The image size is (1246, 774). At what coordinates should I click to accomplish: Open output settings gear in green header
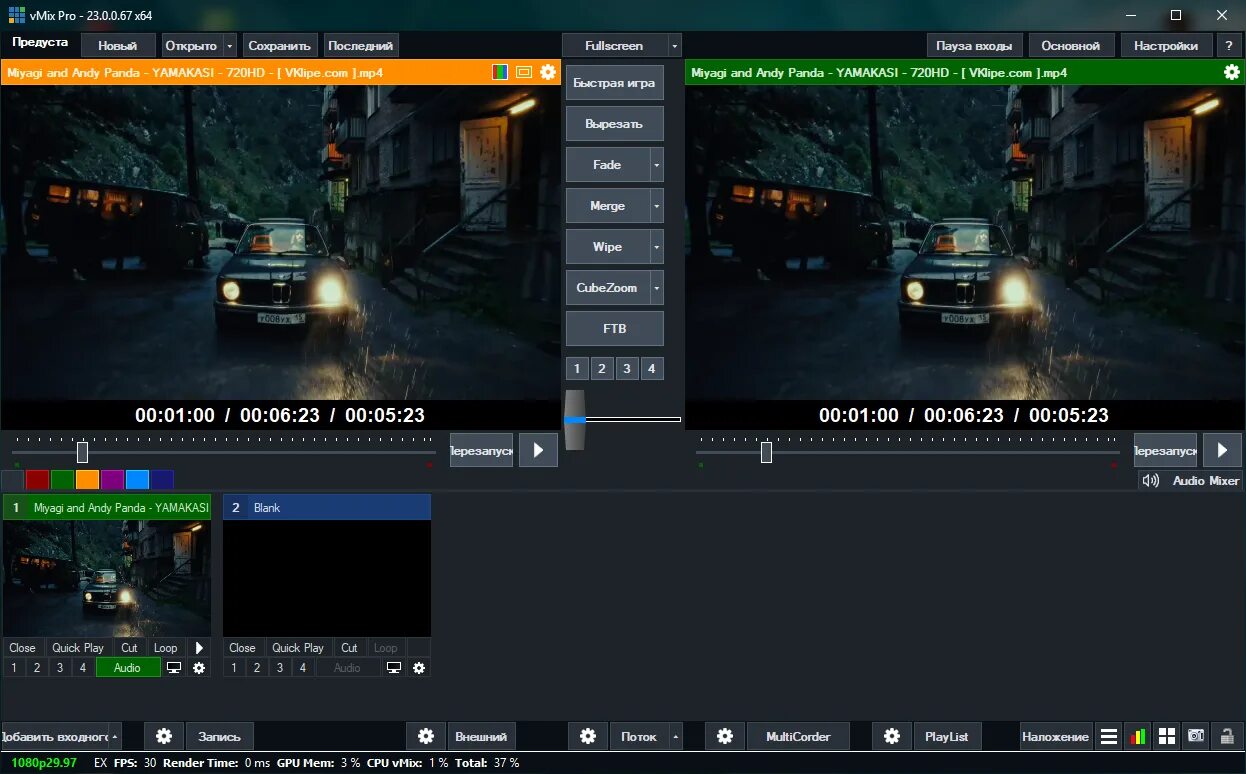1231,72
